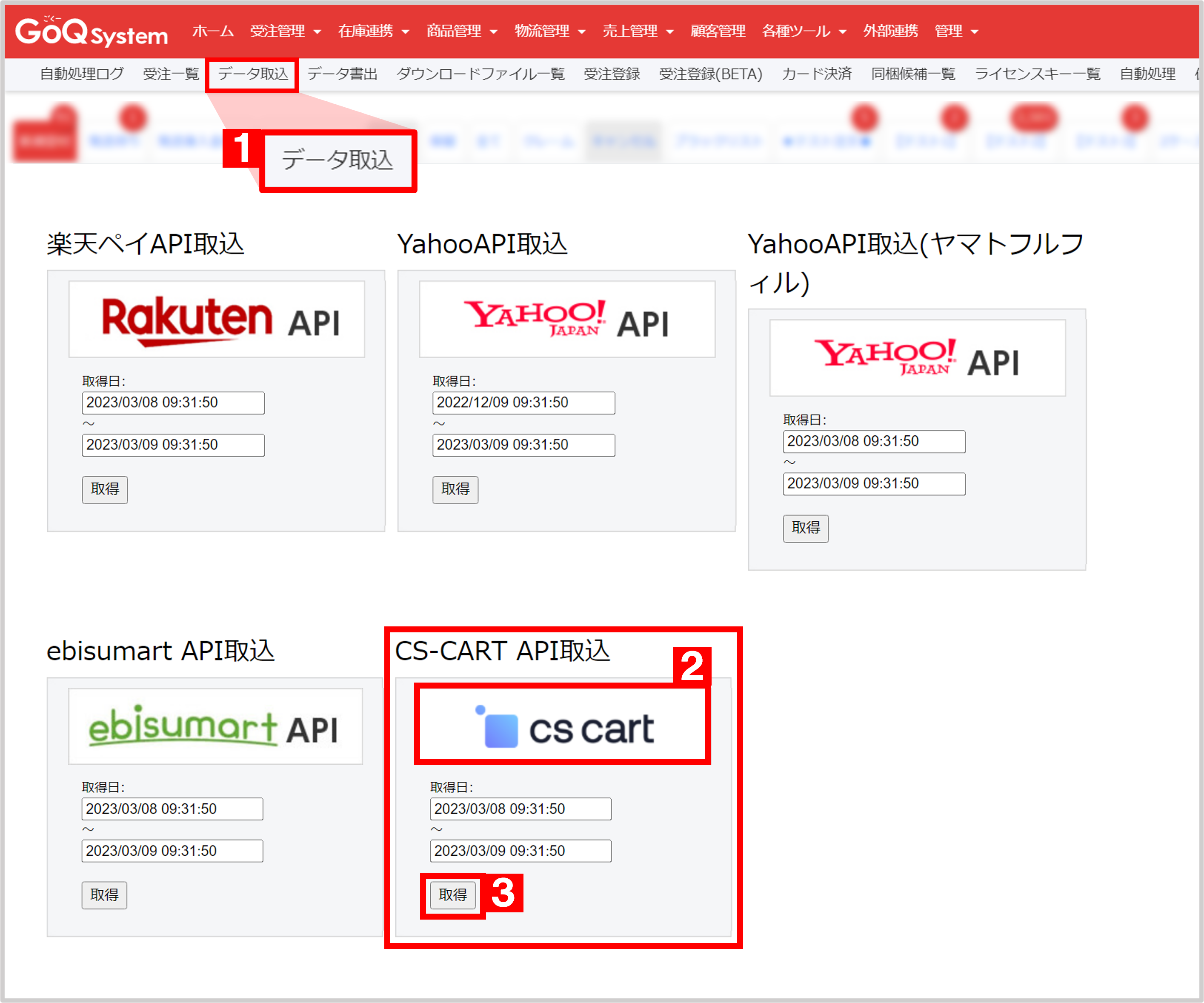
Task: Click the Rakuten API logo
Action: pos(217,319)
